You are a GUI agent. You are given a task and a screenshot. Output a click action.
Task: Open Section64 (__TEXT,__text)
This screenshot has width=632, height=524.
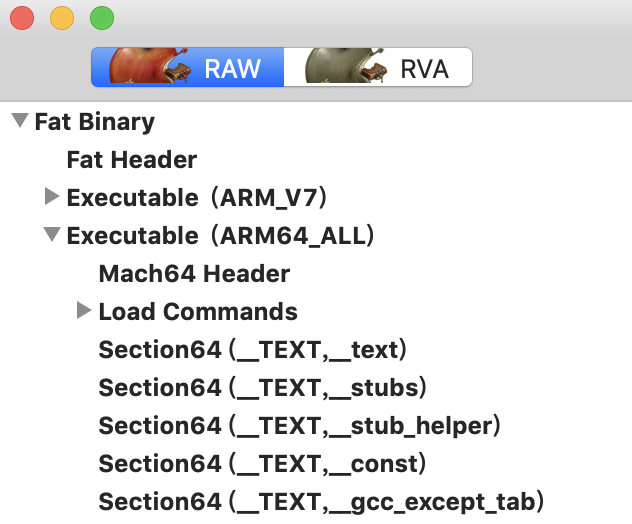pos(253,349)
